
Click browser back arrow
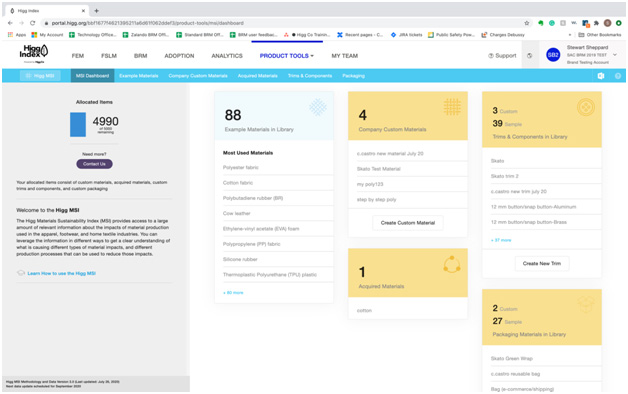(10, 23)
